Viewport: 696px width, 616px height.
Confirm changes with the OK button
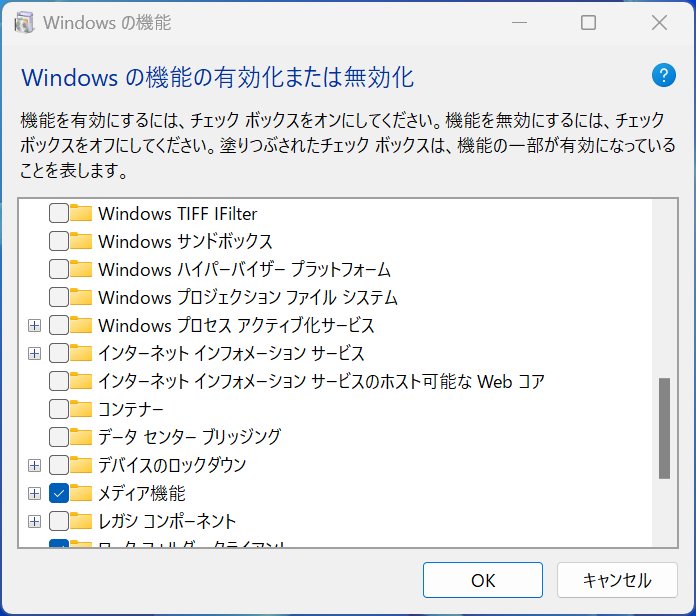482,580
